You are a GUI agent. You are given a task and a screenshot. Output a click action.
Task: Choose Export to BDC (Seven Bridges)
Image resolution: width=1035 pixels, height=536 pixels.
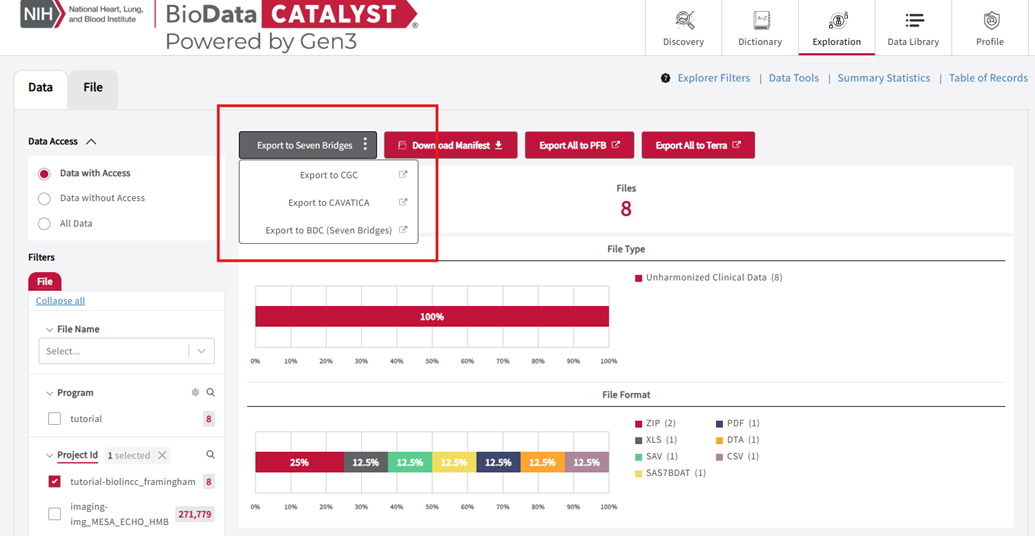click(x=329, y=230)
